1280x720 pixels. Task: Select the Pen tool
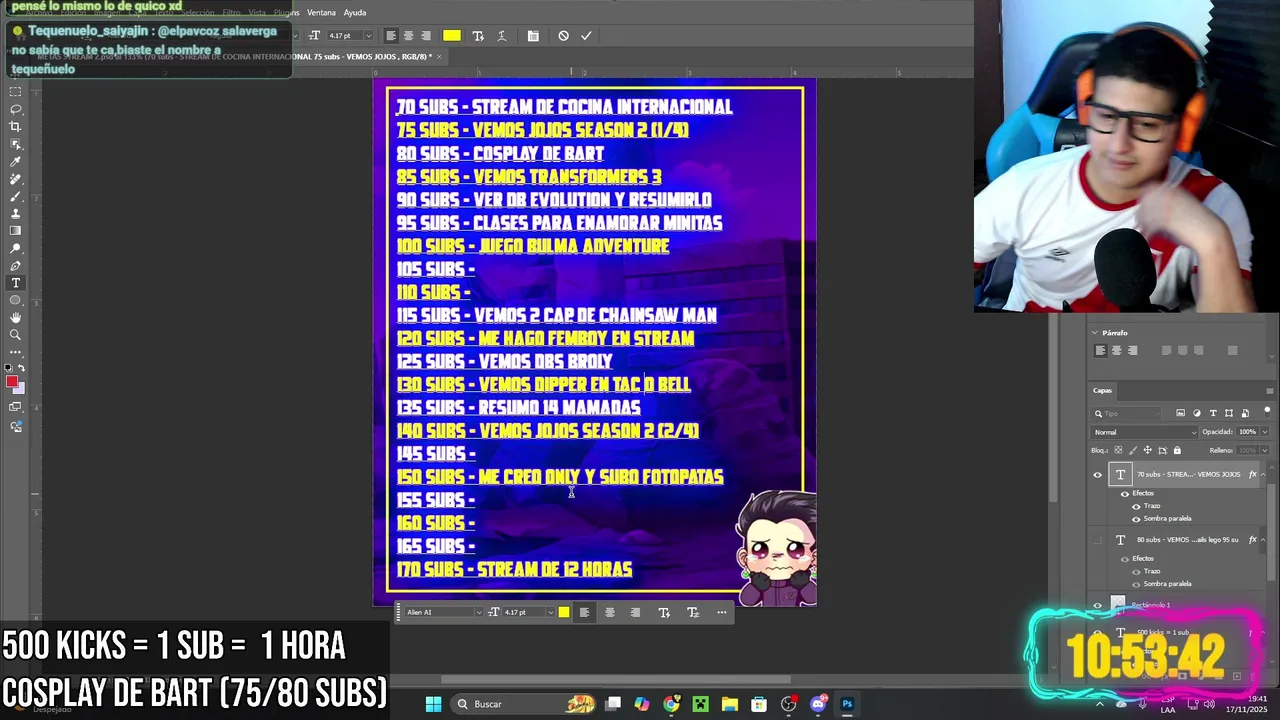15,265
